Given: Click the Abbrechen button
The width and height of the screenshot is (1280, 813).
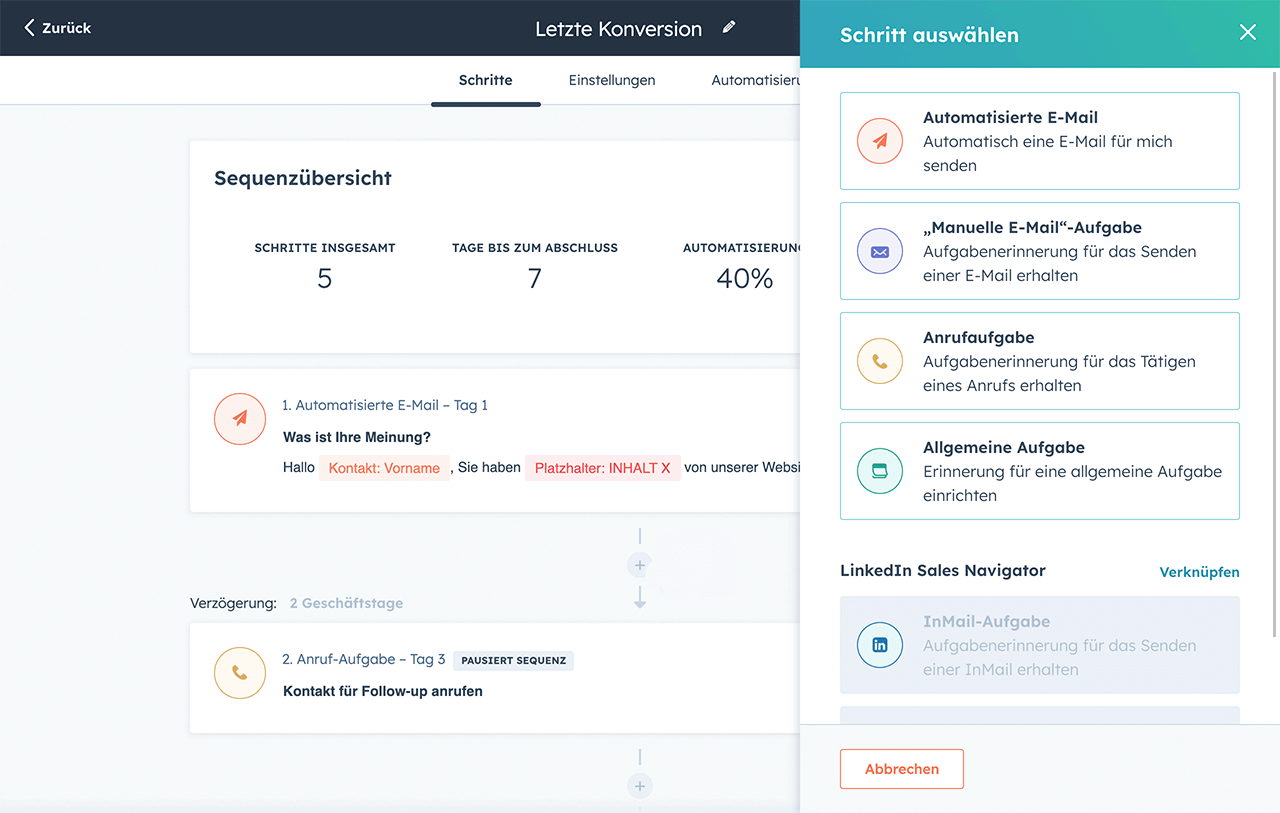Looking at the screenshot, I should tap(901, 769).
